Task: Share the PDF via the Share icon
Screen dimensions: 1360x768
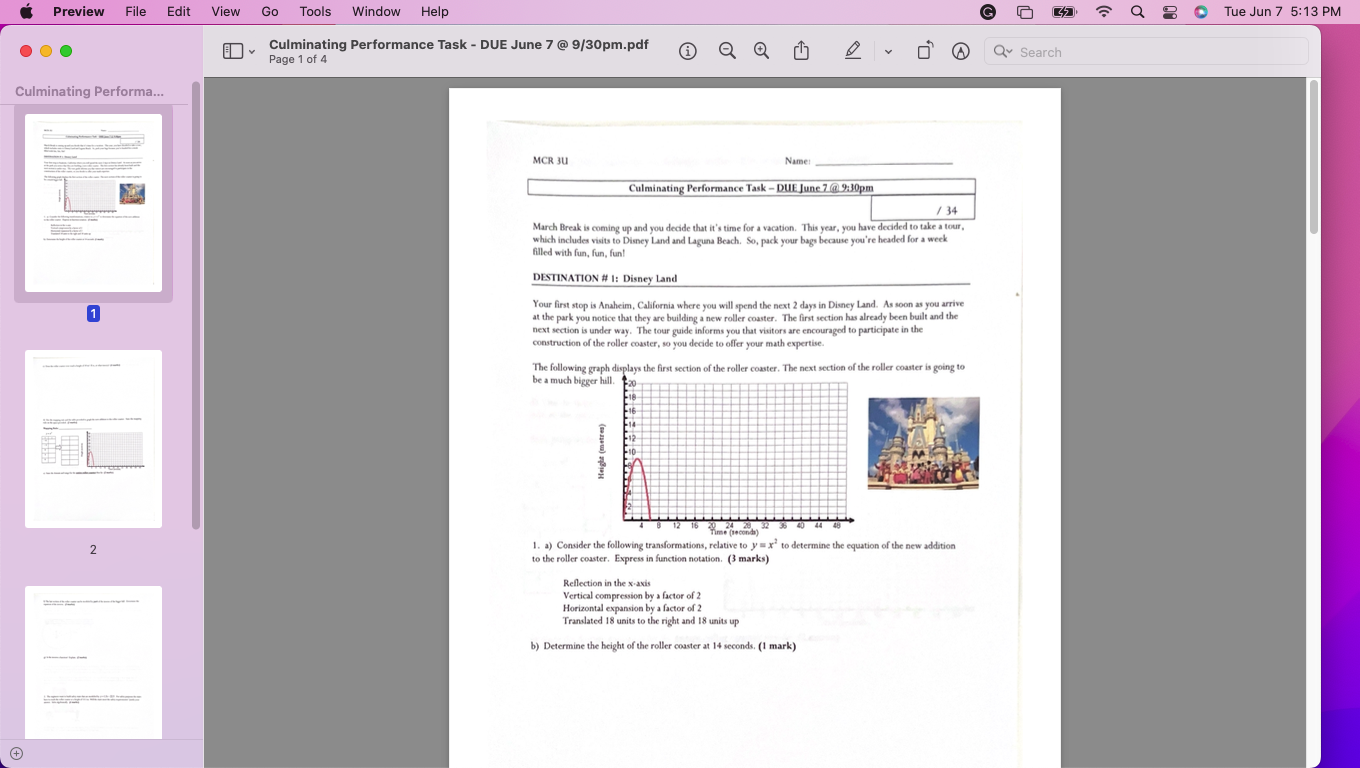Action: (801, 51)
